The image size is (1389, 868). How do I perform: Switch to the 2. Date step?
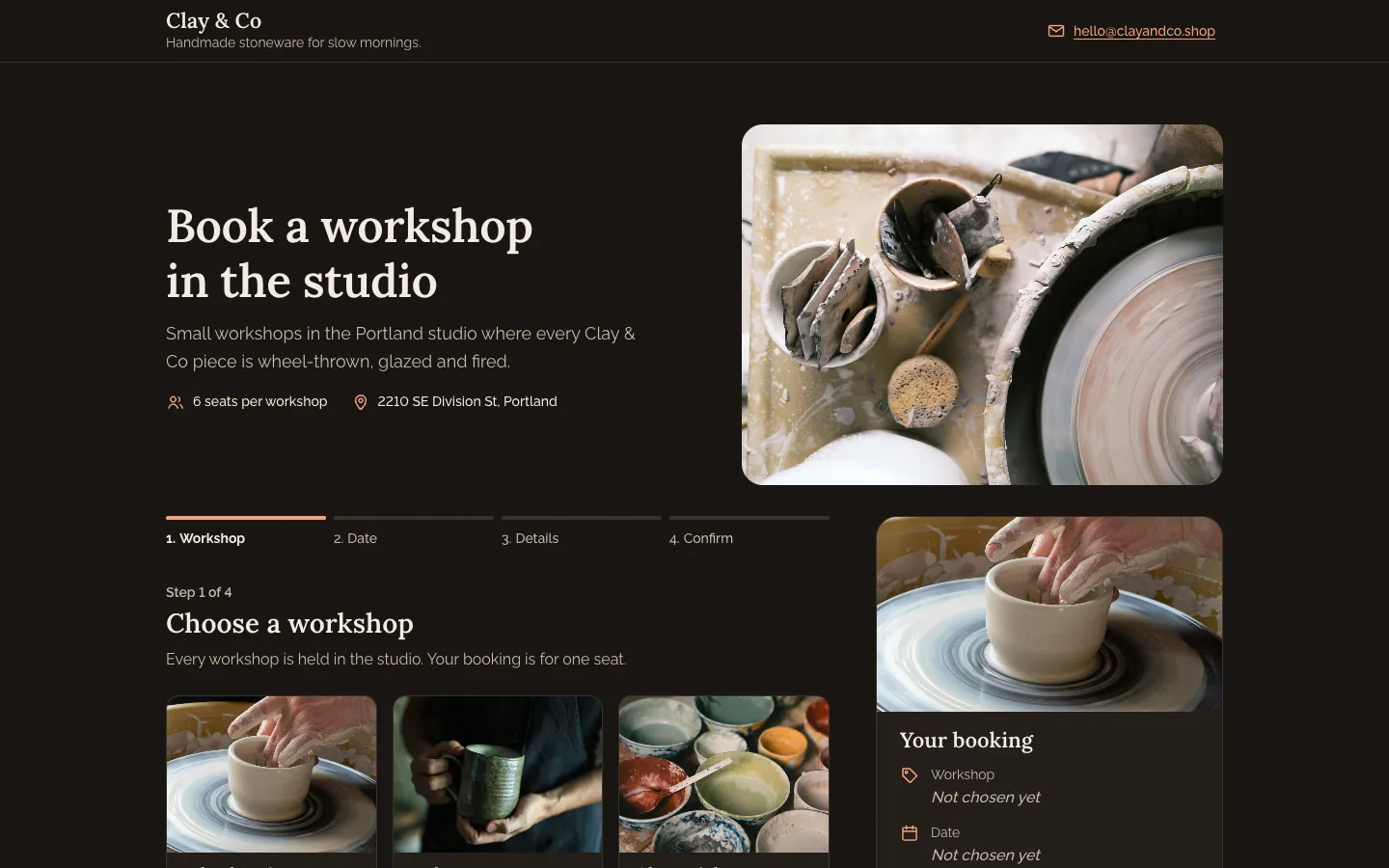click(x=414, y=531)
